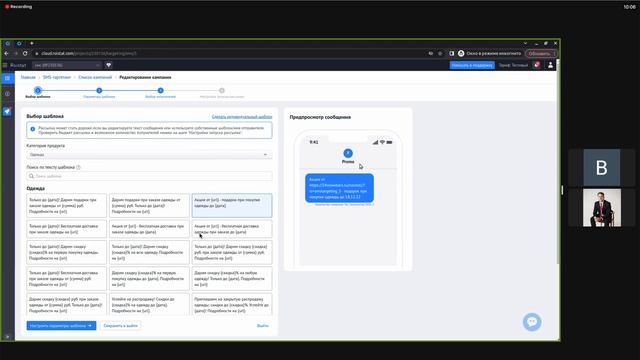Click the Настроить параметры шаблона button
This screenshot has width=640, height=360.
pyautogui.click(x=61, y=326)
